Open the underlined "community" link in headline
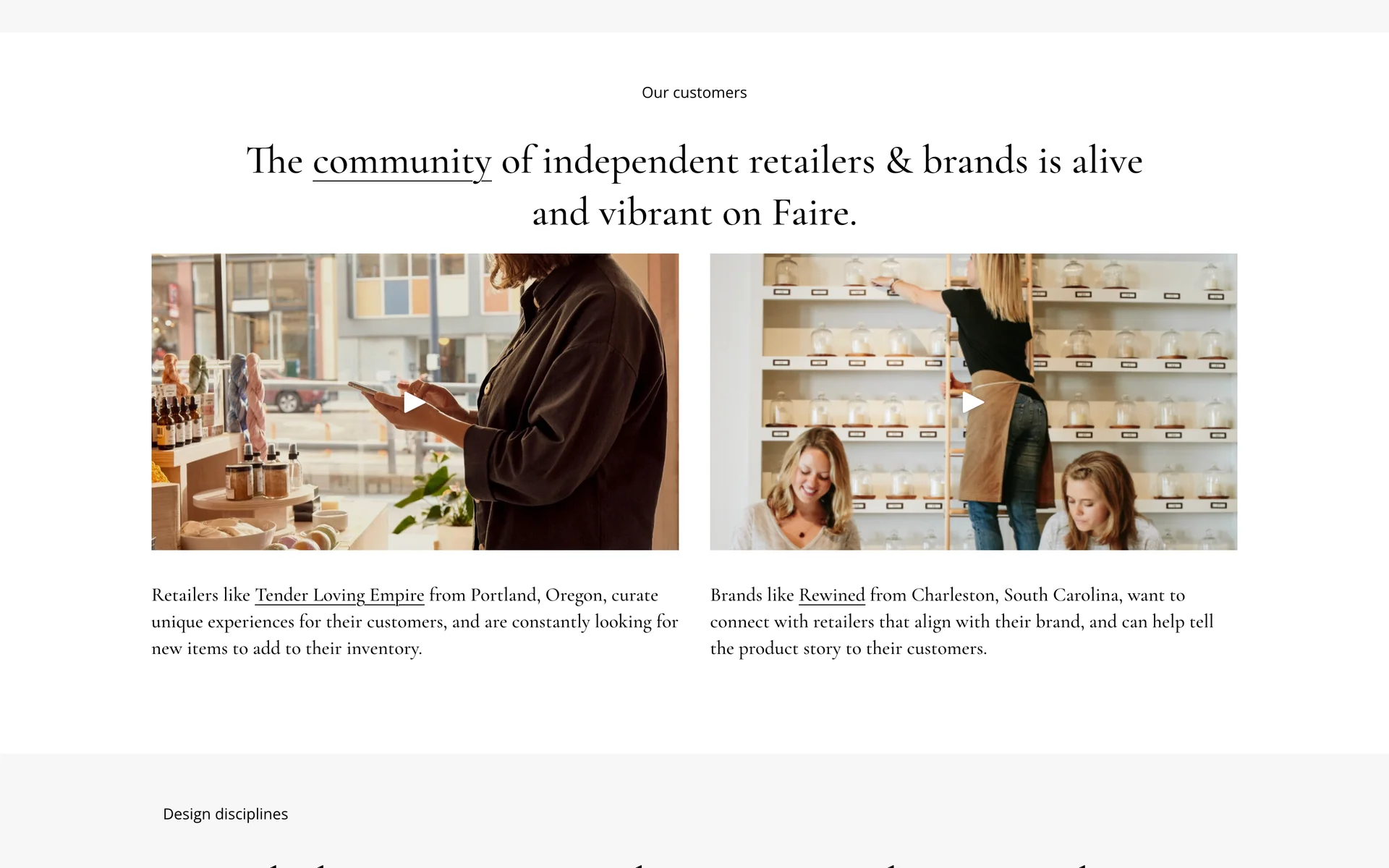Image resolution: width=1389 pixels, height=868 pixels. tap(402, 161)
